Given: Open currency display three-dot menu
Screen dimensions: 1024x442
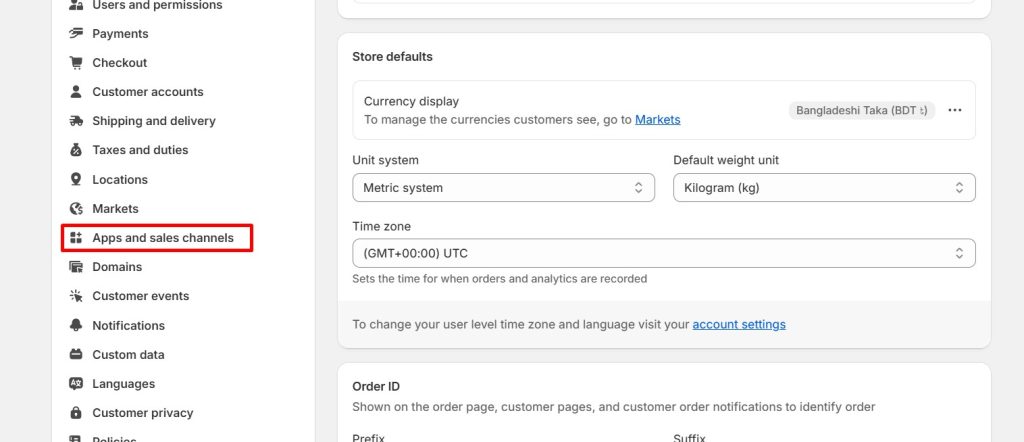Looking at the screenshot, I should coord(955,110).
